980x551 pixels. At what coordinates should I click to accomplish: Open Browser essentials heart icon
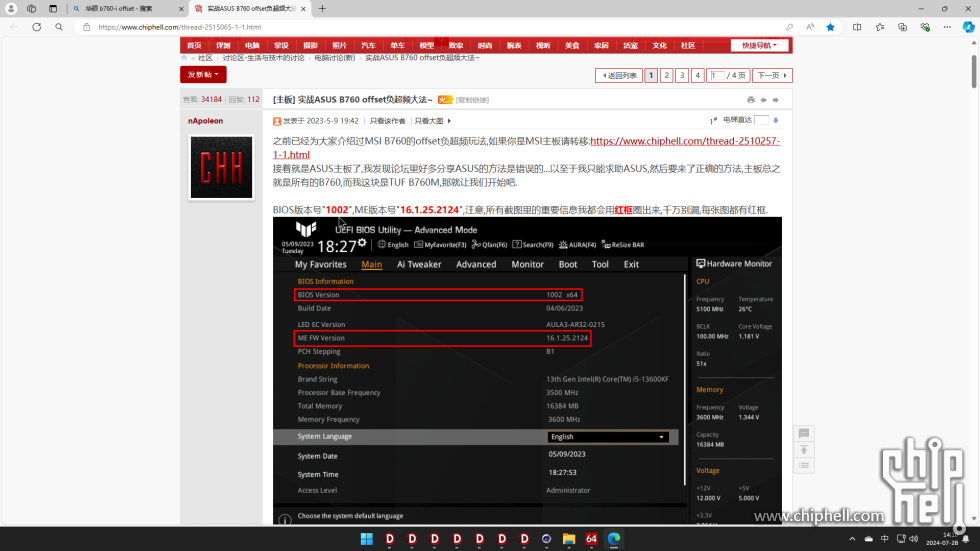pyautogui.click(x=925, y=27)
